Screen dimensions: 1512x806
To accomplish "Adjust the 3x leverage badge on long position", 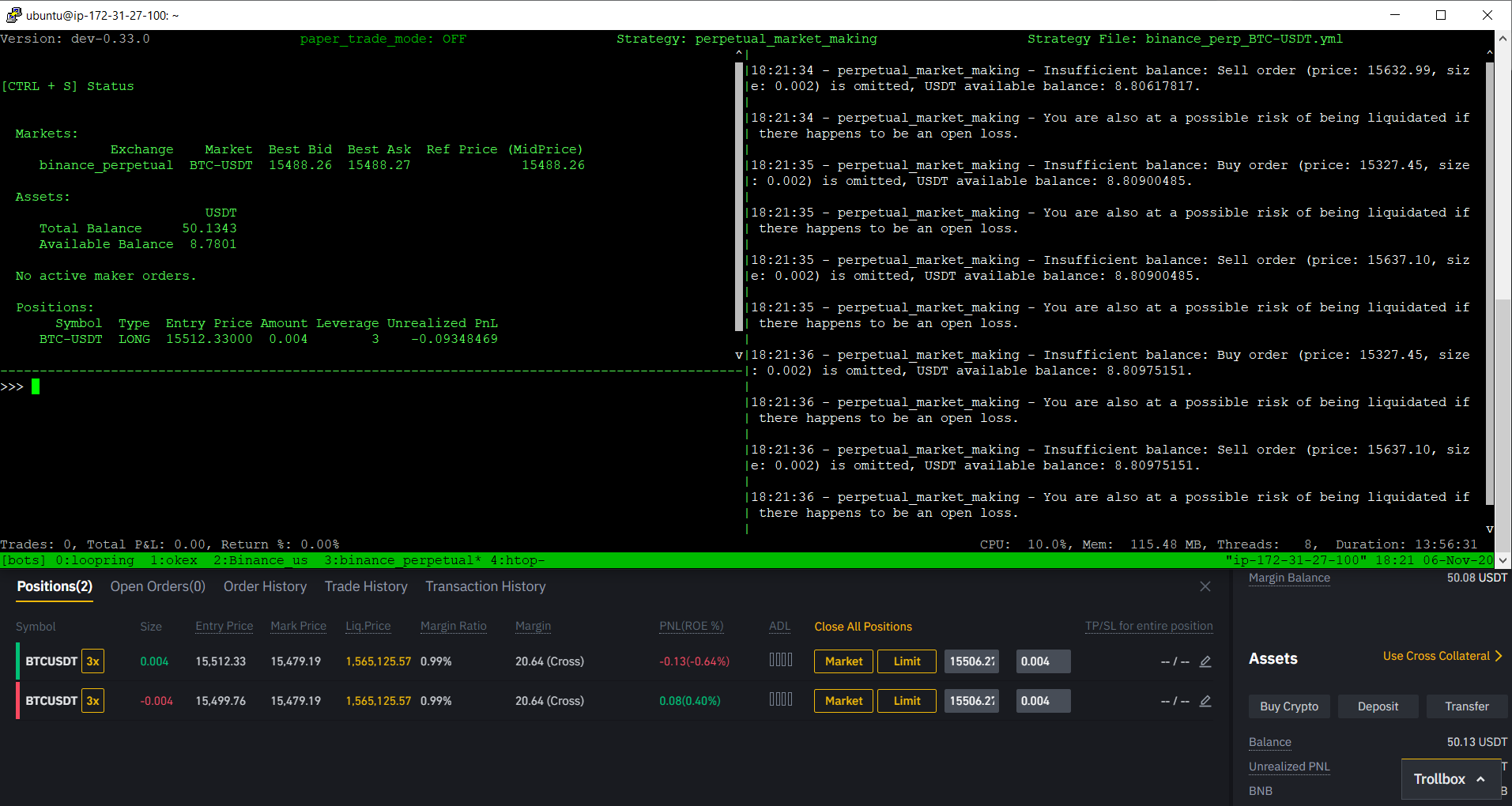I will coord(92,661).
